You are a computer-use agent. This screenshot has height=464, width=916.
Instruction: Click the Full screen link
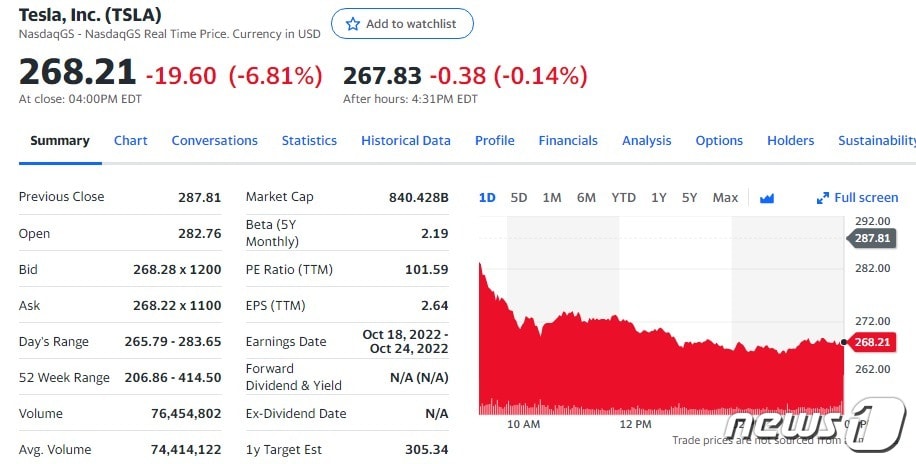[866, 198]
